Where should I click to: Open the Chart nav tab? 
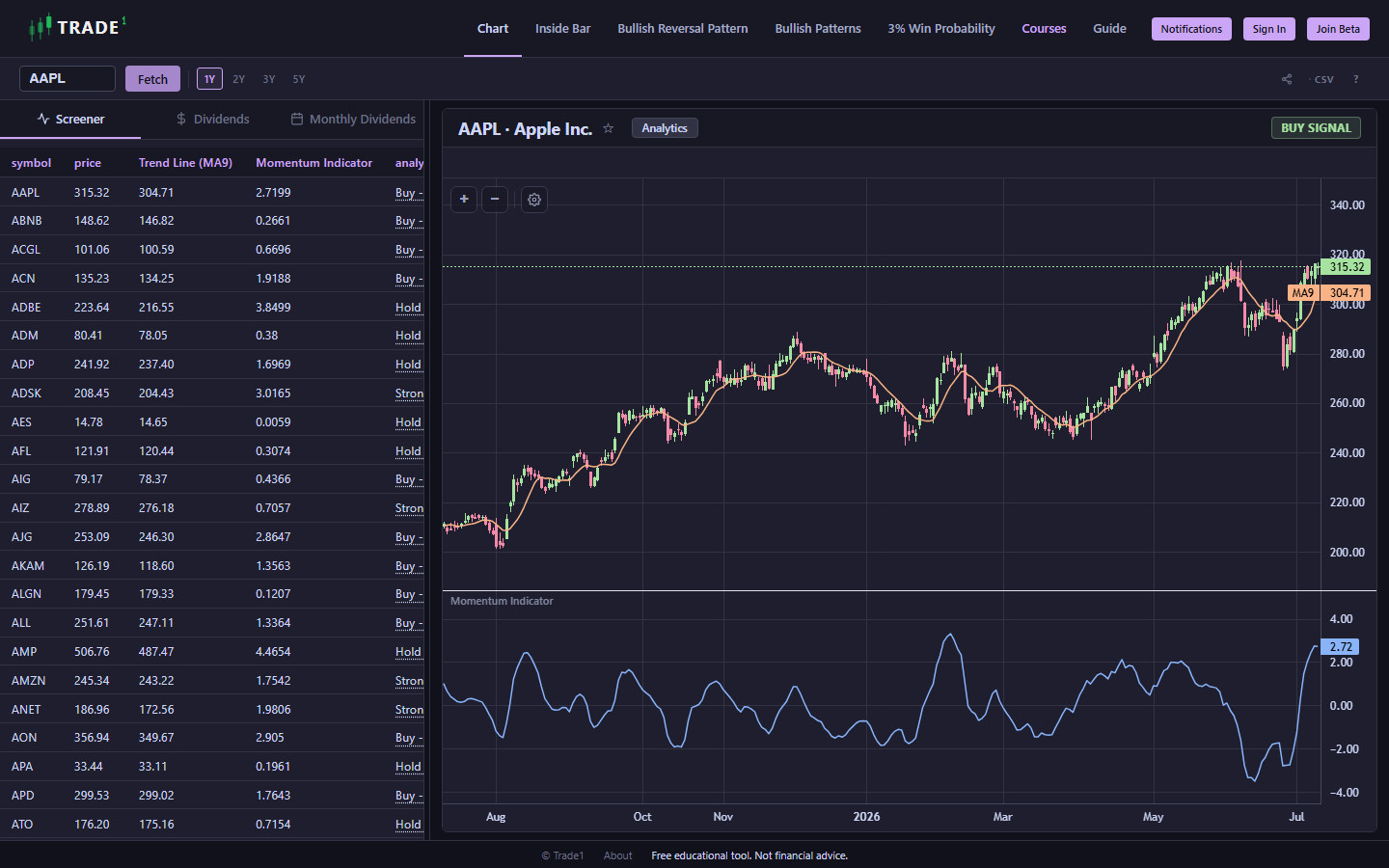point(493,29)
